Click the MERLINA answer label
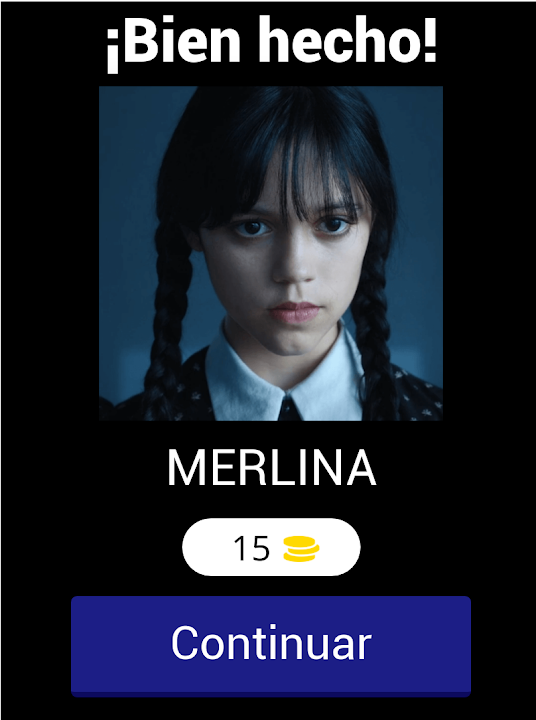Viewport: 536px width, 720px height. [x=271, y=468]
